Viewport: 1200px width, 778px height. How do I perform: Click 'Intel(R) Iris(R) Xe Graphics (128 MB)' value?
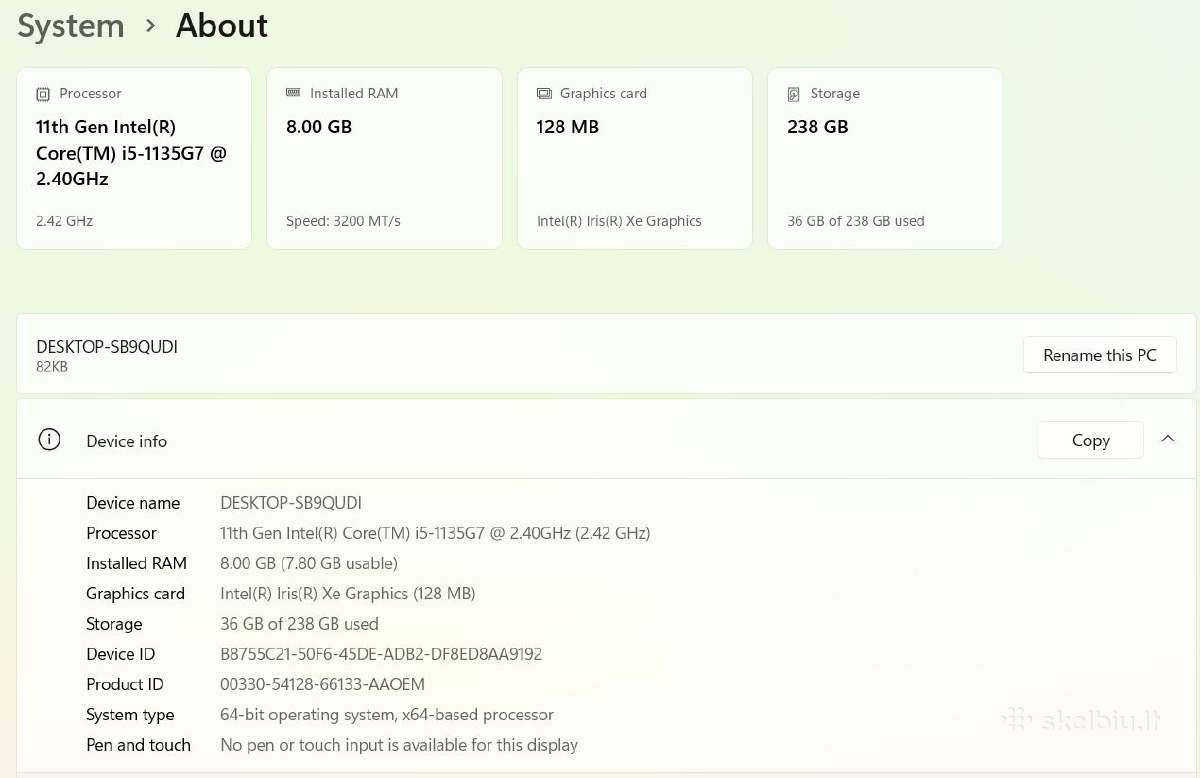(347, 593)
